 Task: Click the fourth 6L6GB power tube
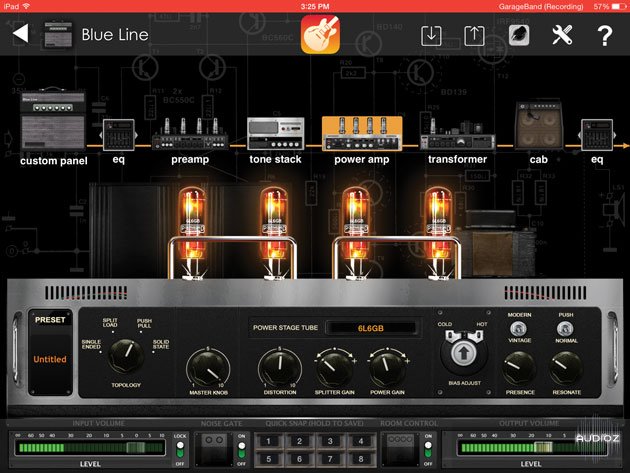click(439, 233)
